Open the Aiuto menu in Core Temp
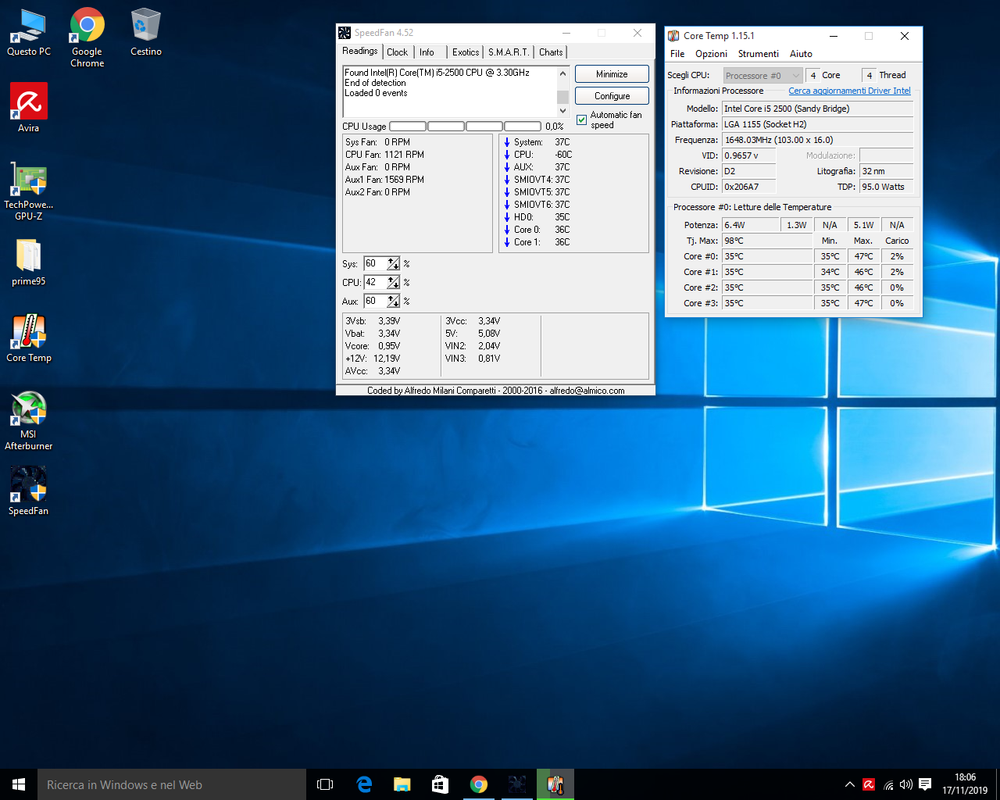Image resolution: width=1000 pixels, height=800 pixels. coord(801,54)
